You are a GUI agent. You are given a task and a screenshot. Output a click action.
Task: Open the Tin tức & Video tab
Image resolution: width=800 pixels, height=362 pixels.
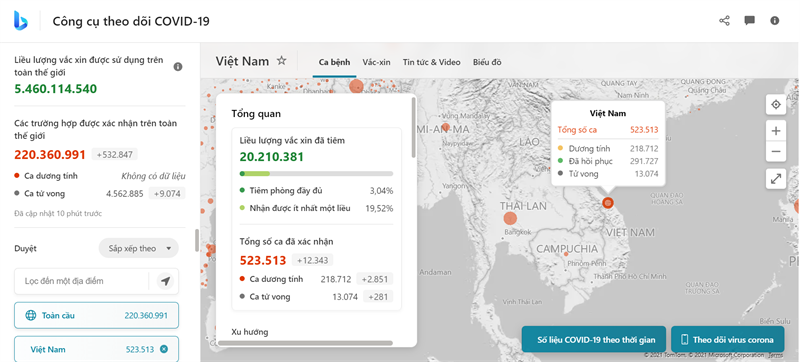(432, 62)
